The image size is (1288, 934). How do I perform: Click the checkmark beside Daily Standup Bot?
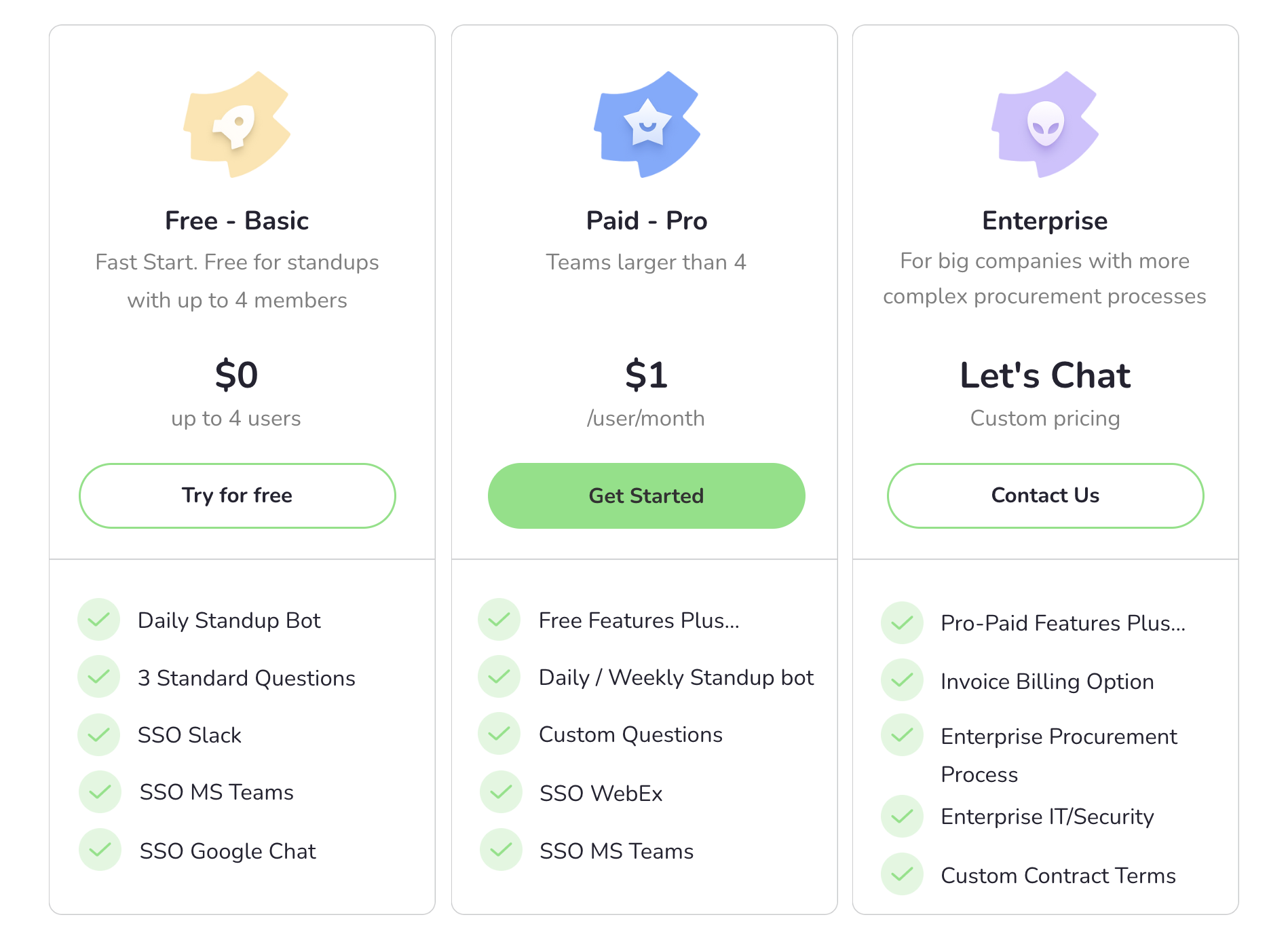(x=99, y=620)
